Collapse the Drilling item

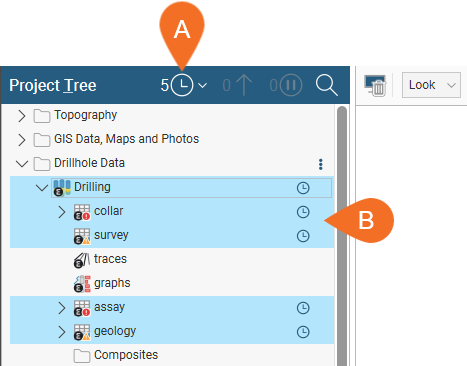tap(42, 188)
